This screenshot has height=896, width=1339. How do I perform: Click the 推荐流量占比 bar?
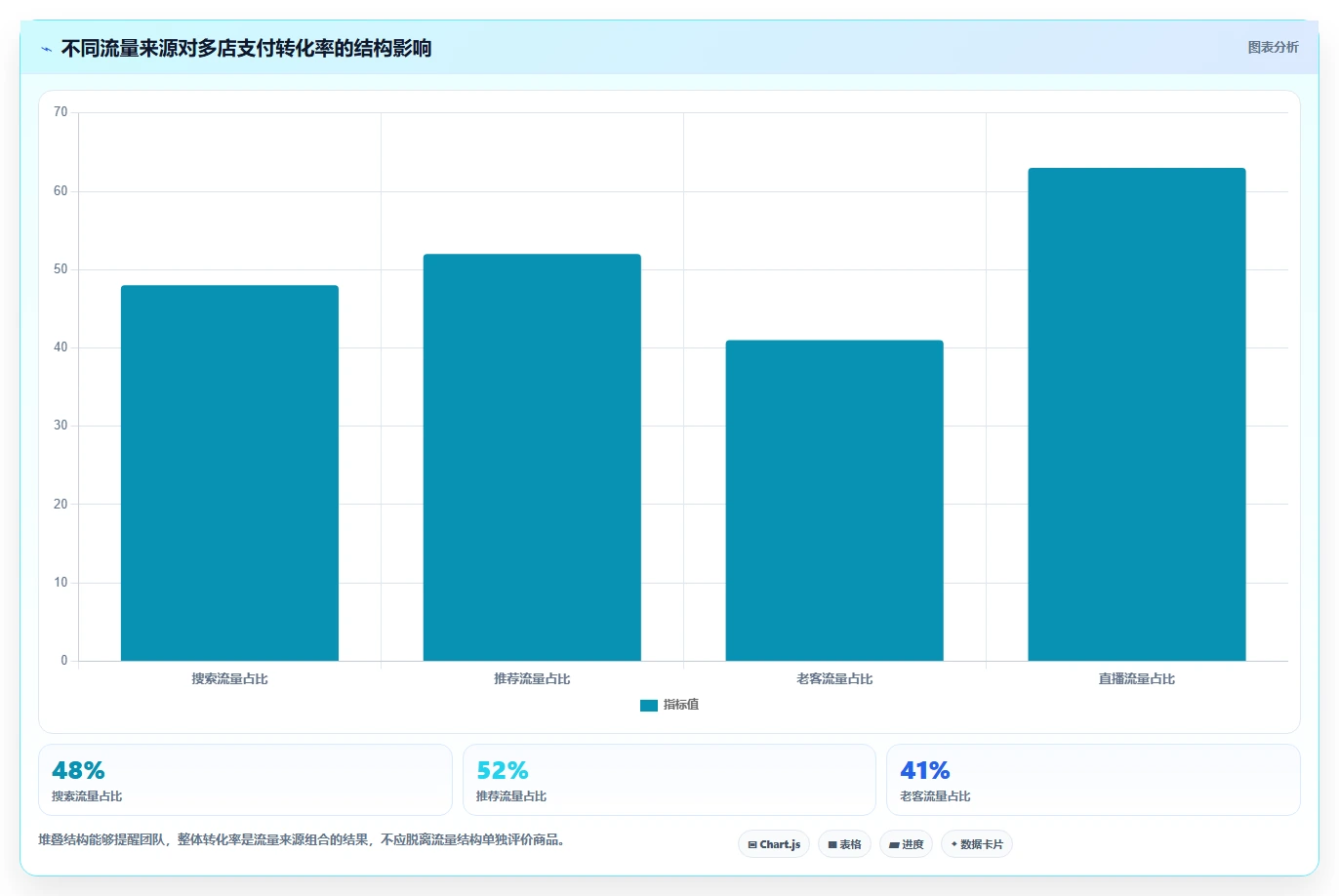[532, 457]
